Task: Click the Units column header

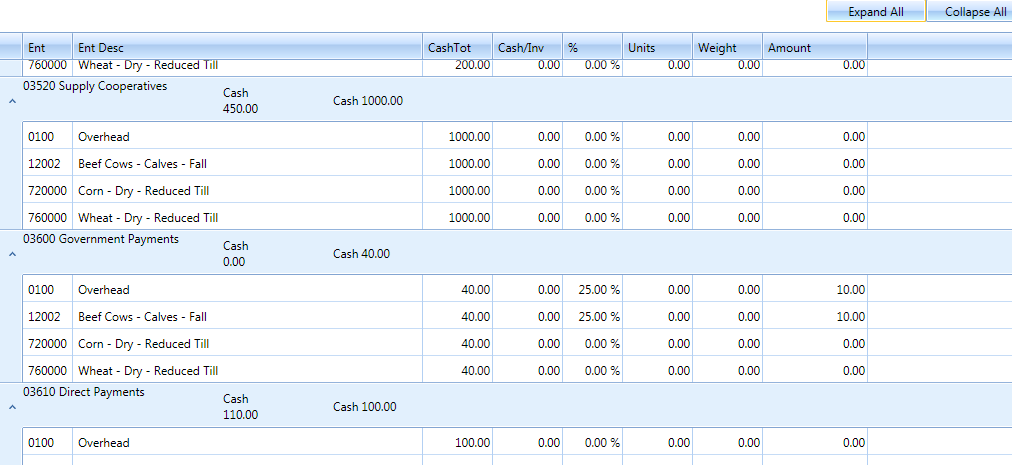Action: (658, 48)
